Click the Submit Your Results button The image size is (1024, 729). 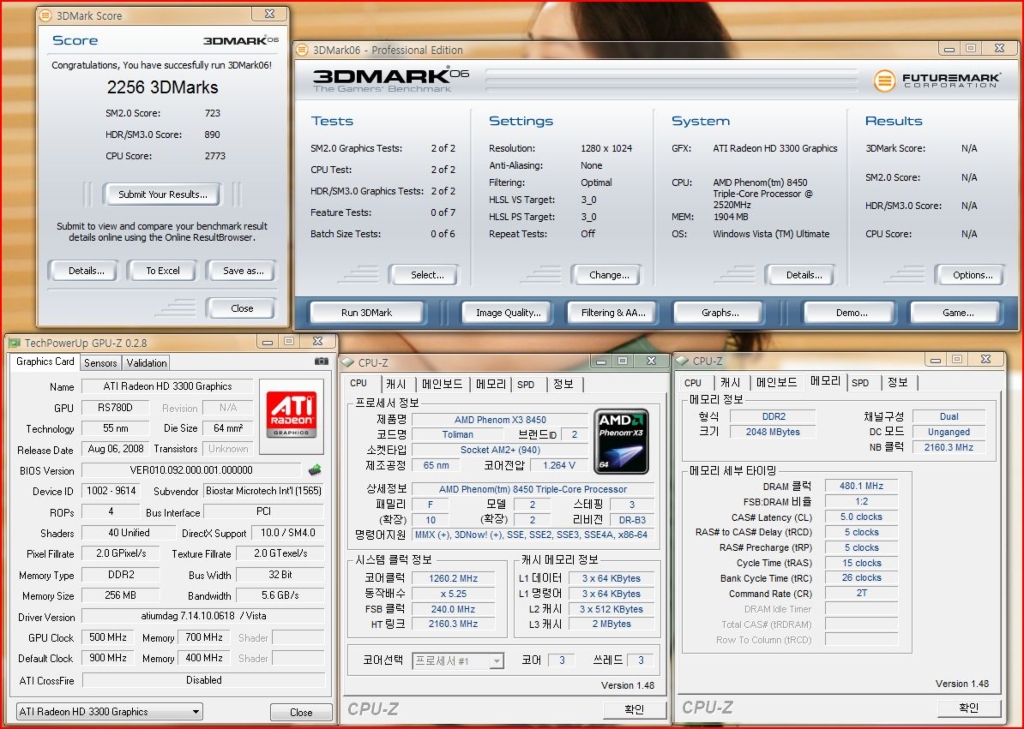click(x=163, y=194)
